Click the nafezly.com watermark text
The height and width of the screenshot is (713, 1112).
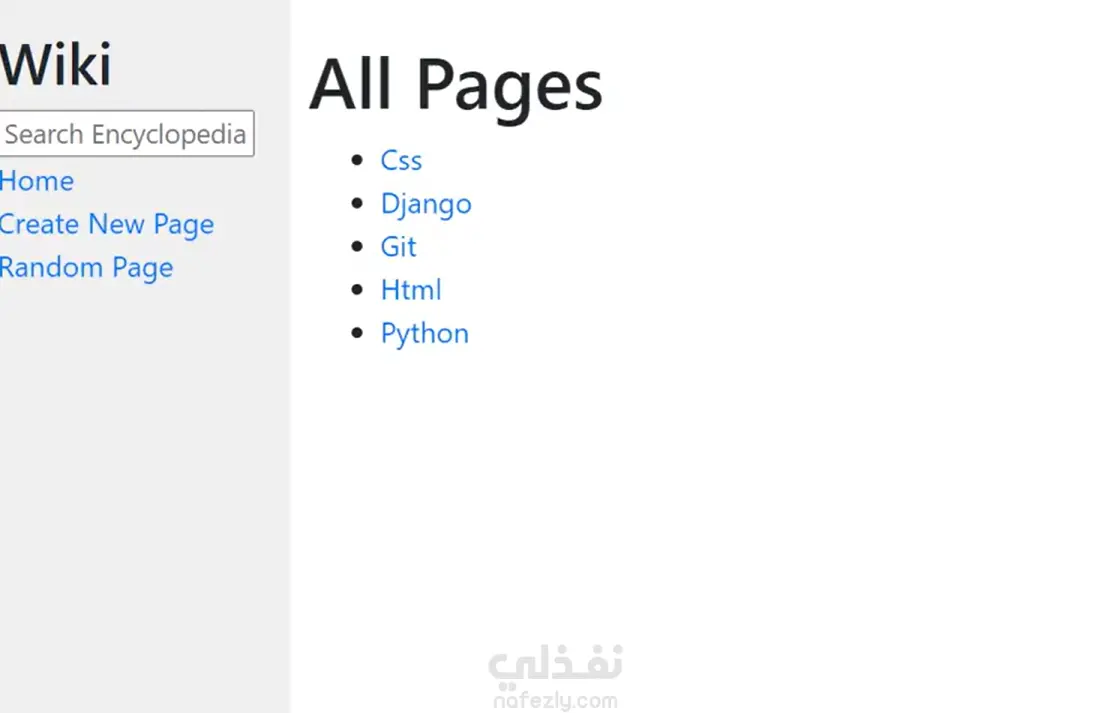(556, 701)
